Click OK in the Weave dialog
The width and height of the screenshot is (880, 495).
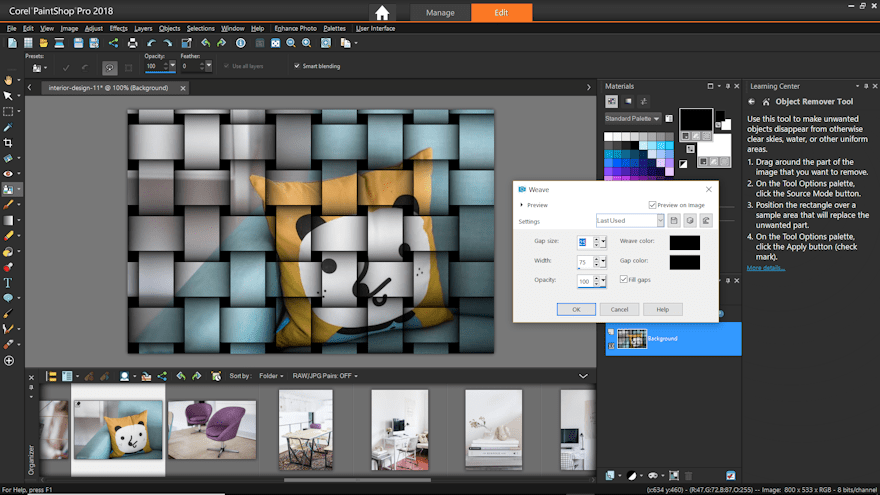click(x=576, y=310)
